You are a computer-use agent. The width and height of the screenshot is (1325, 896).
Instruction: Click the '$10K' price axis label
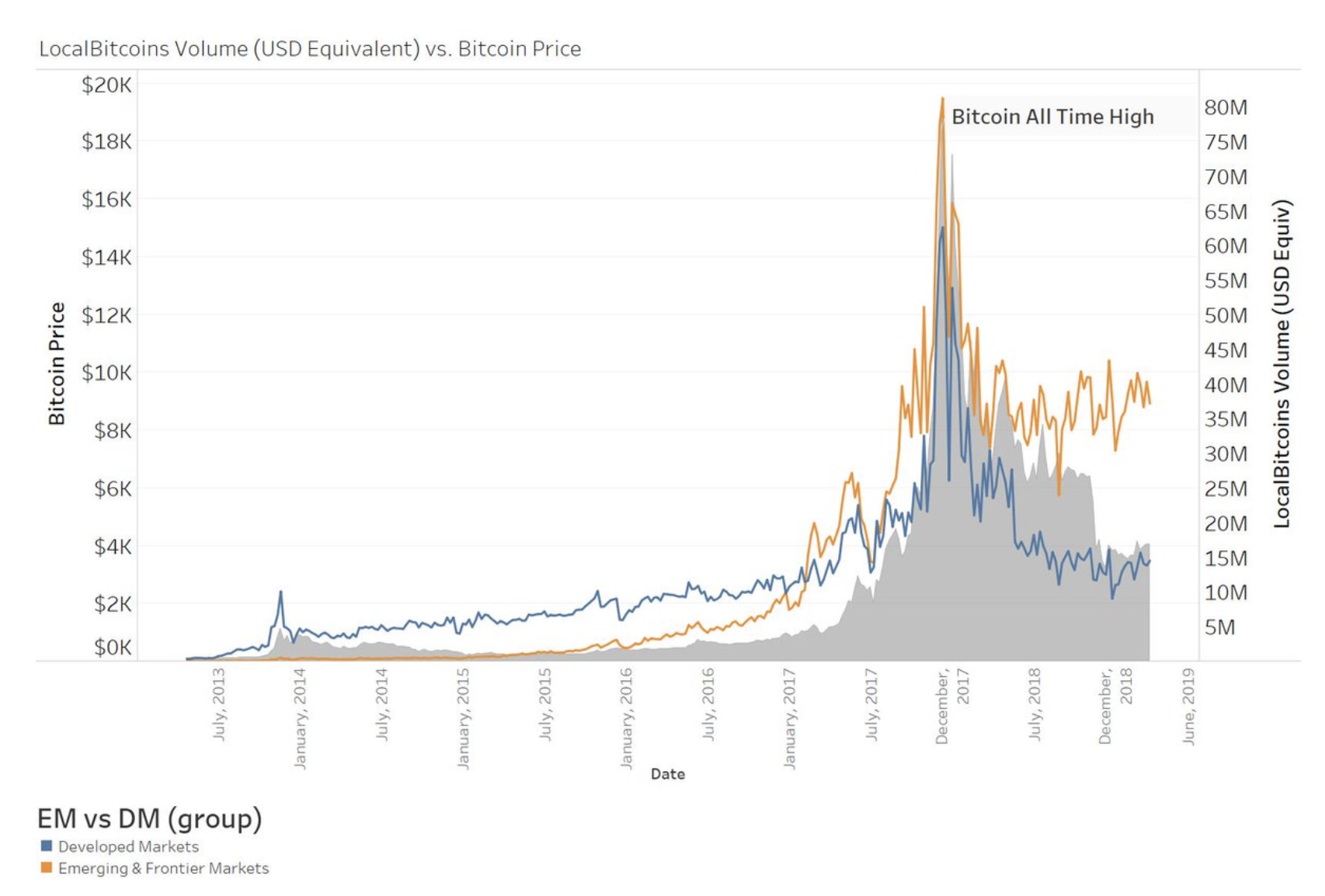[x=106, y=373]
